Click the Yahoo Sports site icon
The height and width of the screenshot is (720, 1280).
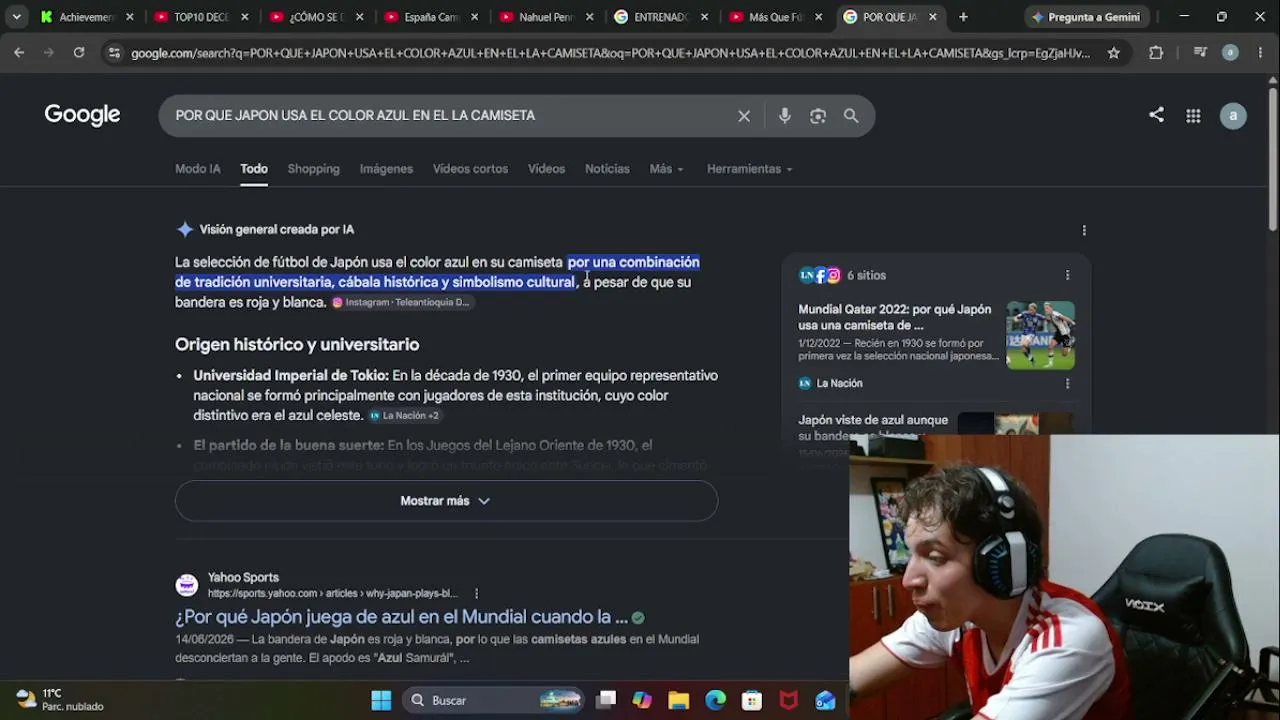pos(186,585)
